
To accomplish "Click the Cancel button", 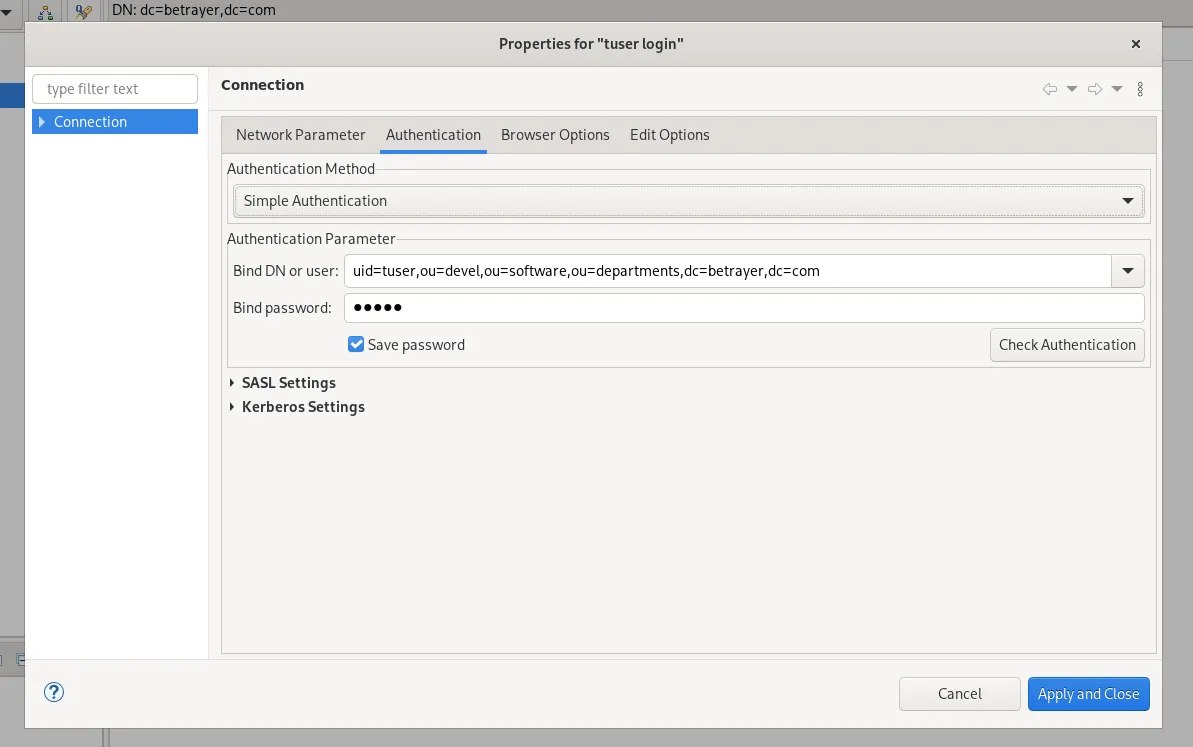I will [959, 694].
